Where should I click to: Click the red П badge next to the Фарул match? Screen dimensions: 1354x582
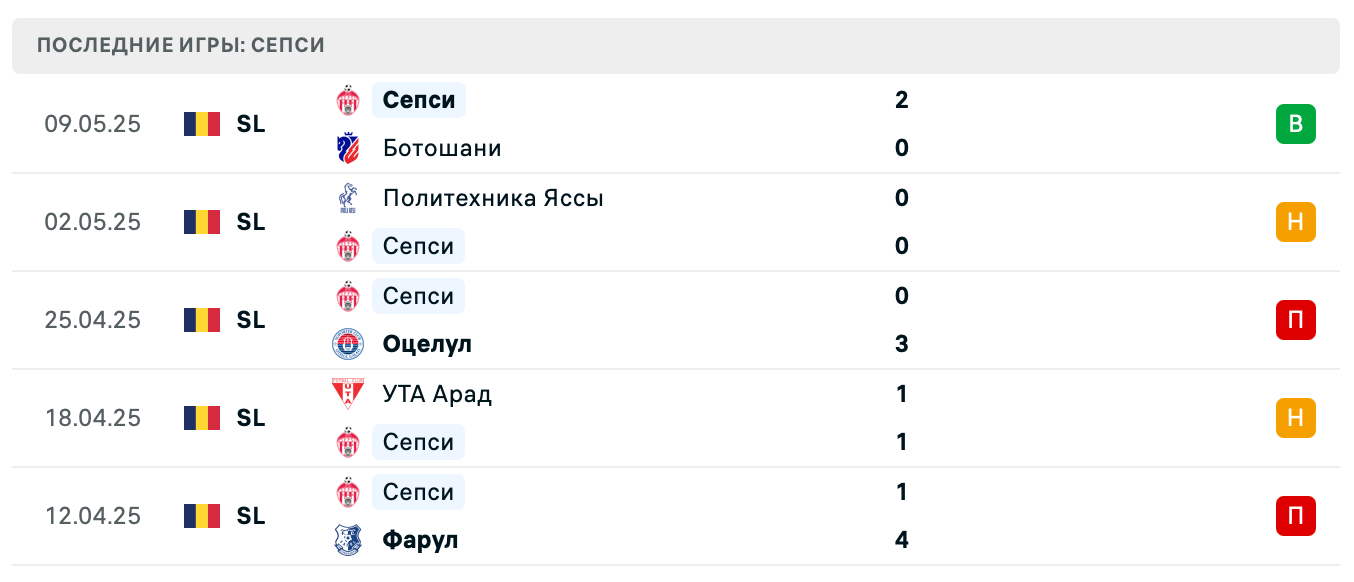[x=1296, y=516]
